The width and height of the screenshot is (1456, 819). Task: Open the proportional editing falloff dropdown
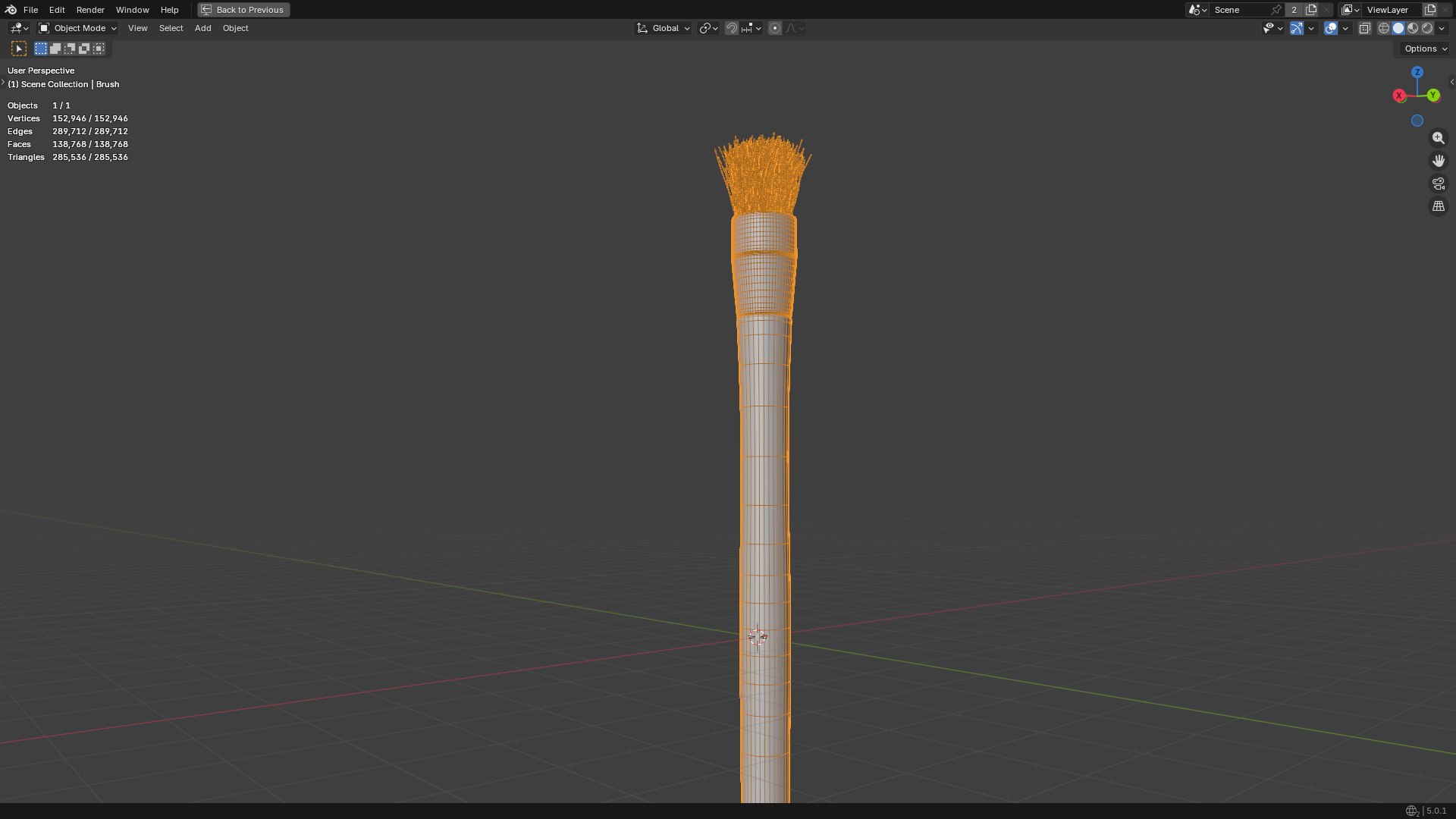[795, 28]
